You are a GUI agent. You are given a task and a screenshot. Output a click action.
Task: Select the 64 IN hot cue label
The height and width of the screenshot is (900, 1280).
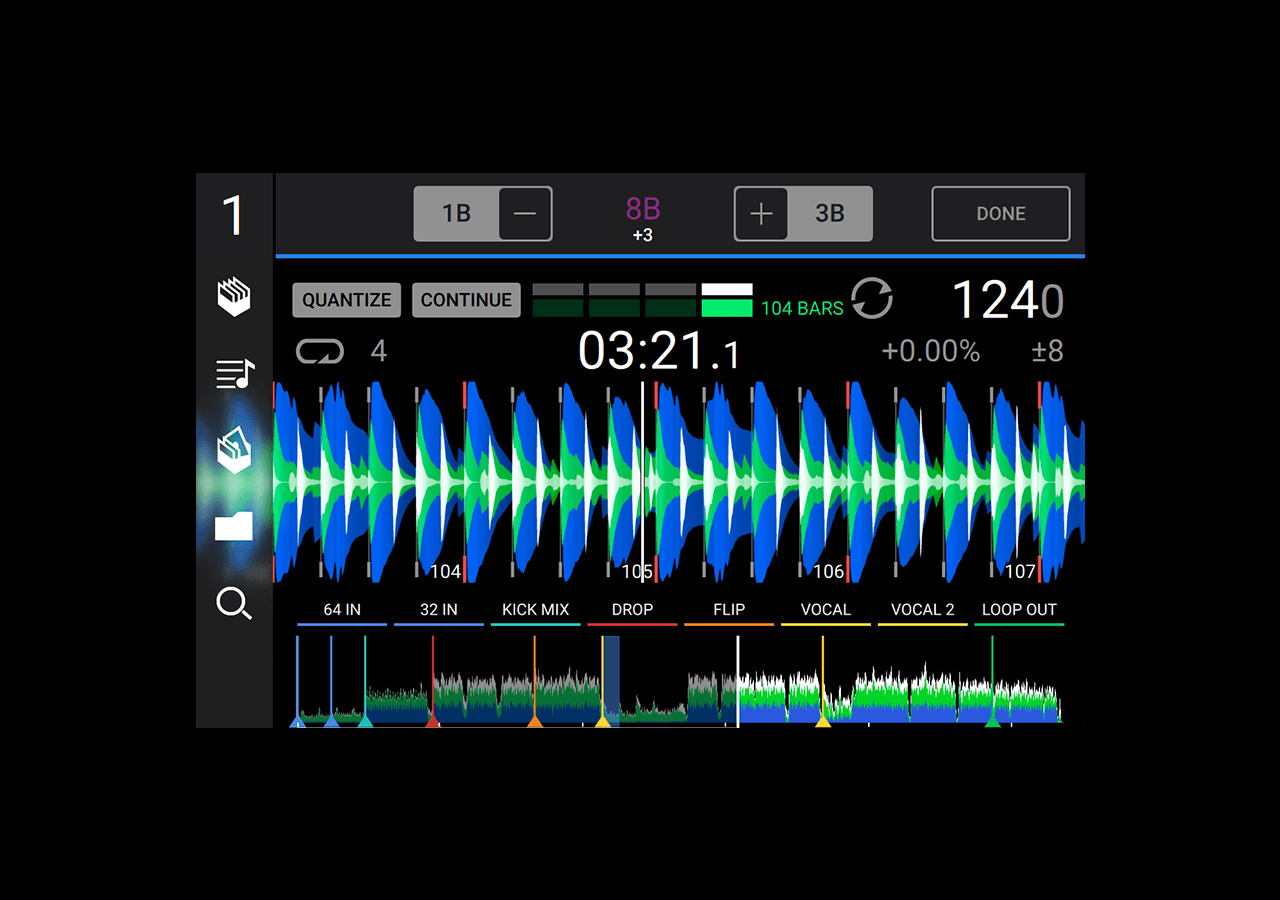click(x=342, y=610)
